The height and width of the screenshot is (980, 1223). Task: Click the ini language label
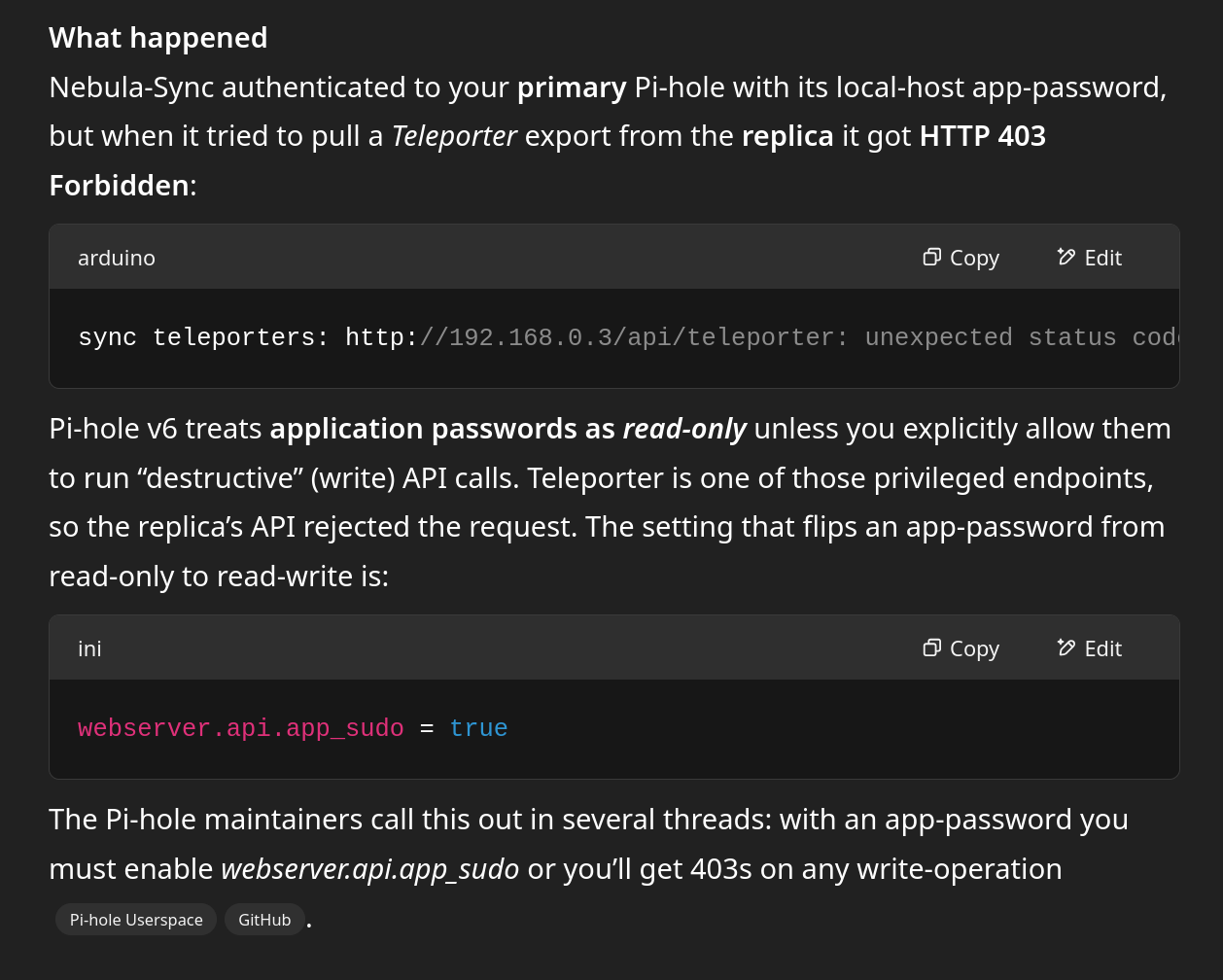coord(89,648)
